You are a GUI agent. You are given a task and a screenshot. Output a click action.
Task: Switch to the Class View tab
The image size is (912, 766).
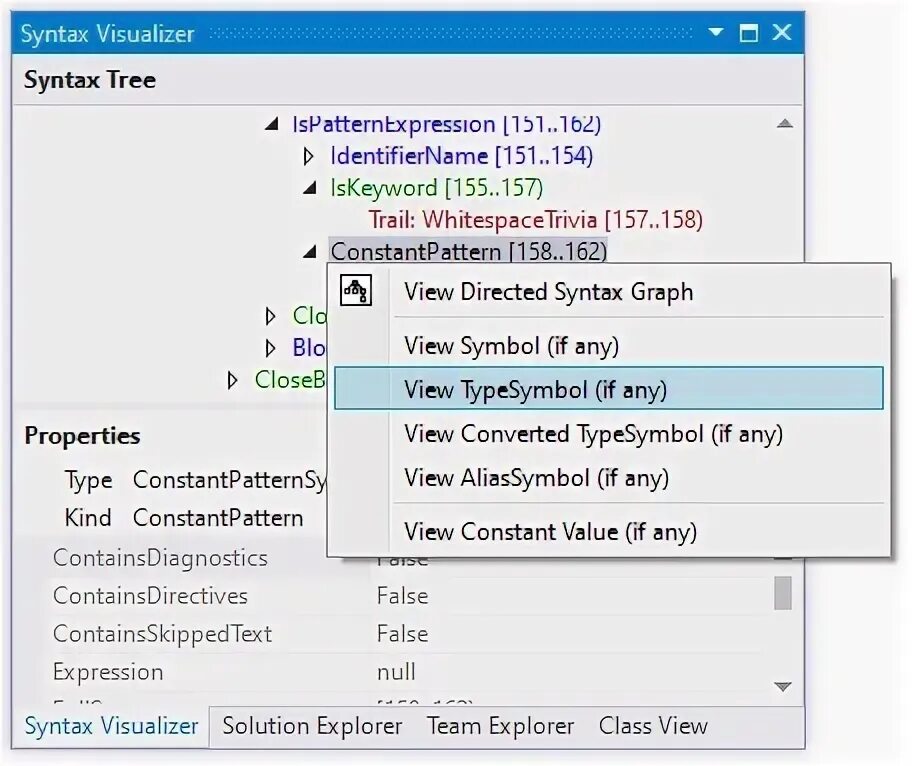pyautogui.click(x=653, y=726)
